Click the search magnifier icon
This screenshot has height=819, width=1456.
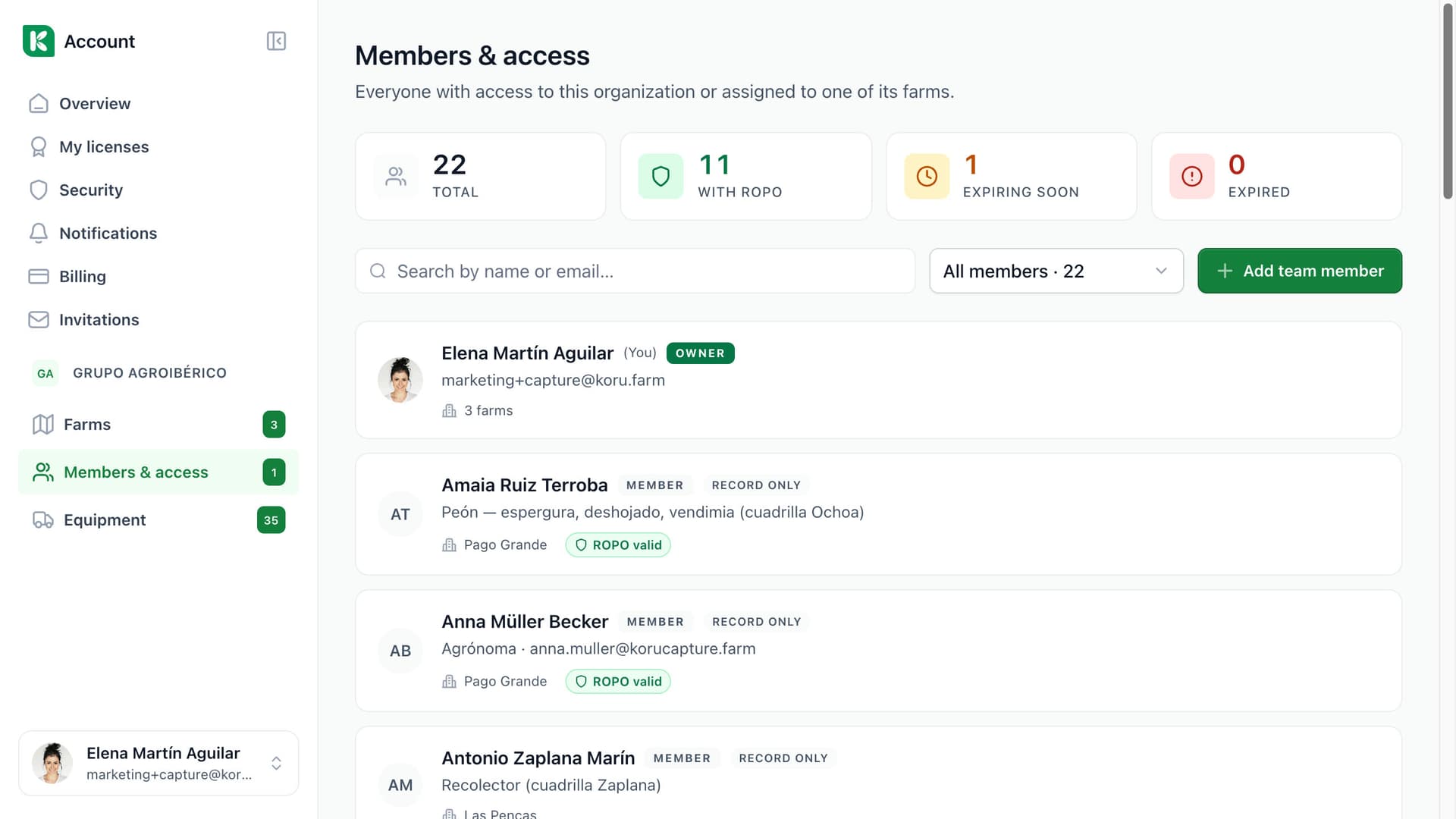click(378, 271)
